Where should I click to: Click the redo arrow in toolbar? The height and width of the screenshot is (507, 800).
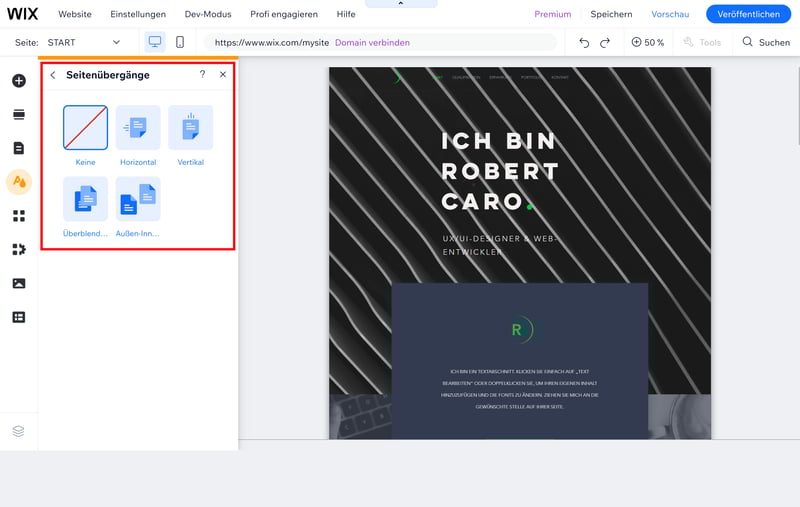605,43
